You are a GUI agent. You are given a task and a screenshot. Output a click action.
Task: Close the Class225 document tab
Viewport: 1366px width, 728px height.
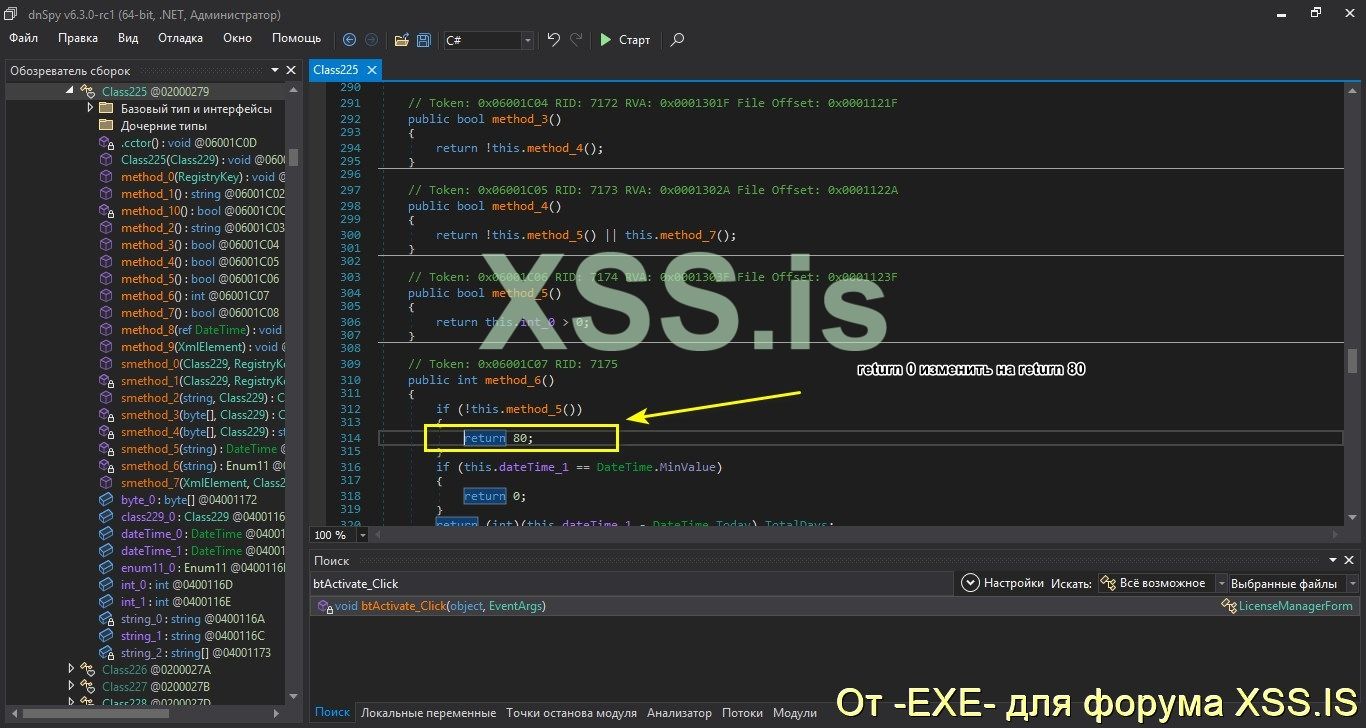coord(371,70)
